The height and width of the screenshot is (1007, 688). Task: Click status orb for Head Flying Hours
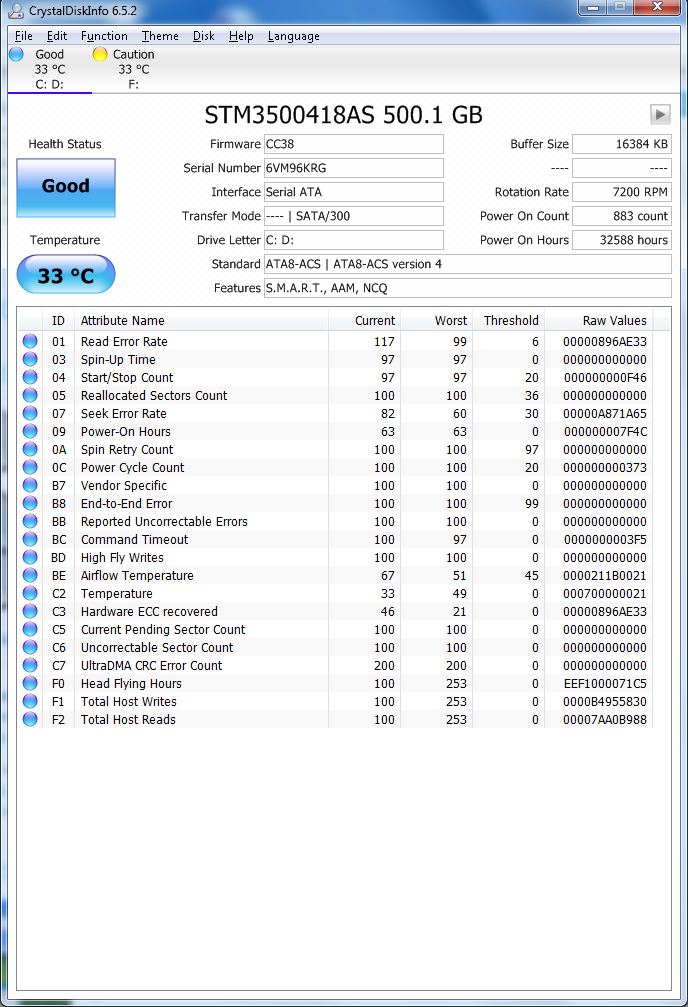pos(30,683)
